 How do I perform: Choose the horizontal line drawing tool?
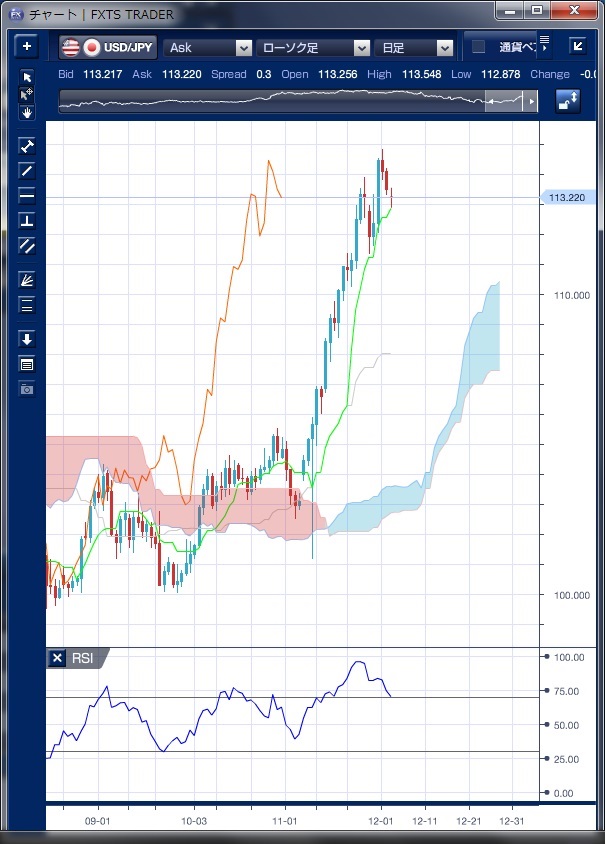click(27, 195)
